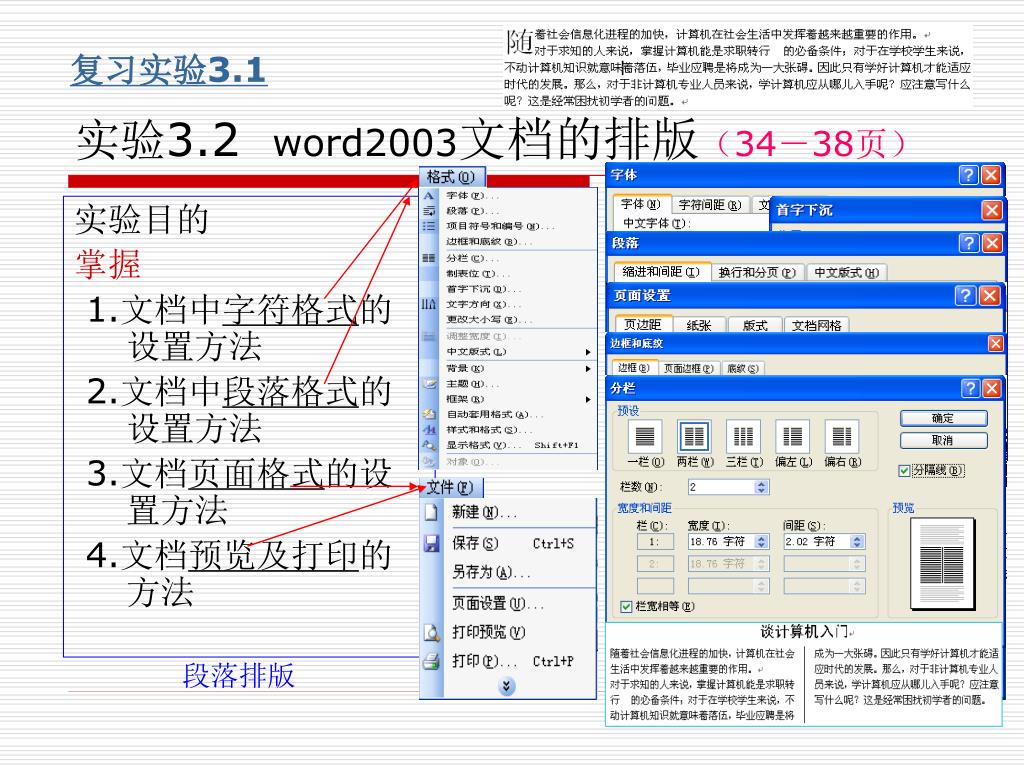
Task: Click the 分栏 columns icon in Format menu
Action: pos(428,259)
